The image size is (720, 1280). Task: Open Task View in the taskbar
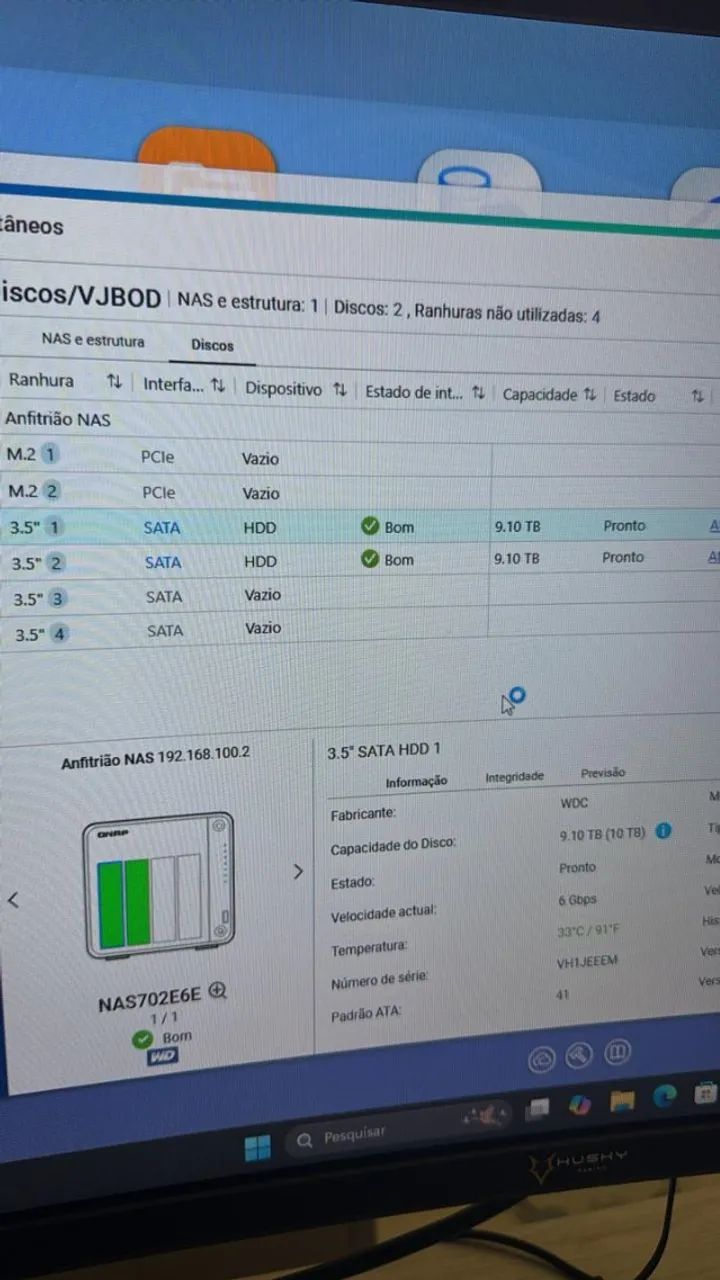coord(538,1108)
